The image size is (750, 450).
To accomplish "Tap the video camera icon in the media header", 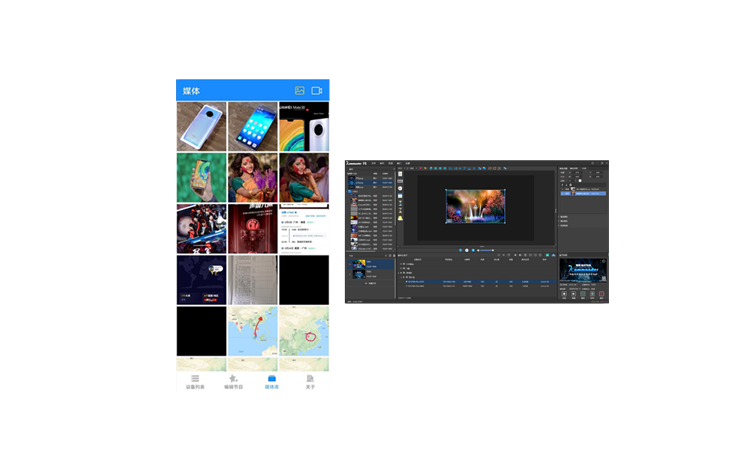I will point(317,91).
